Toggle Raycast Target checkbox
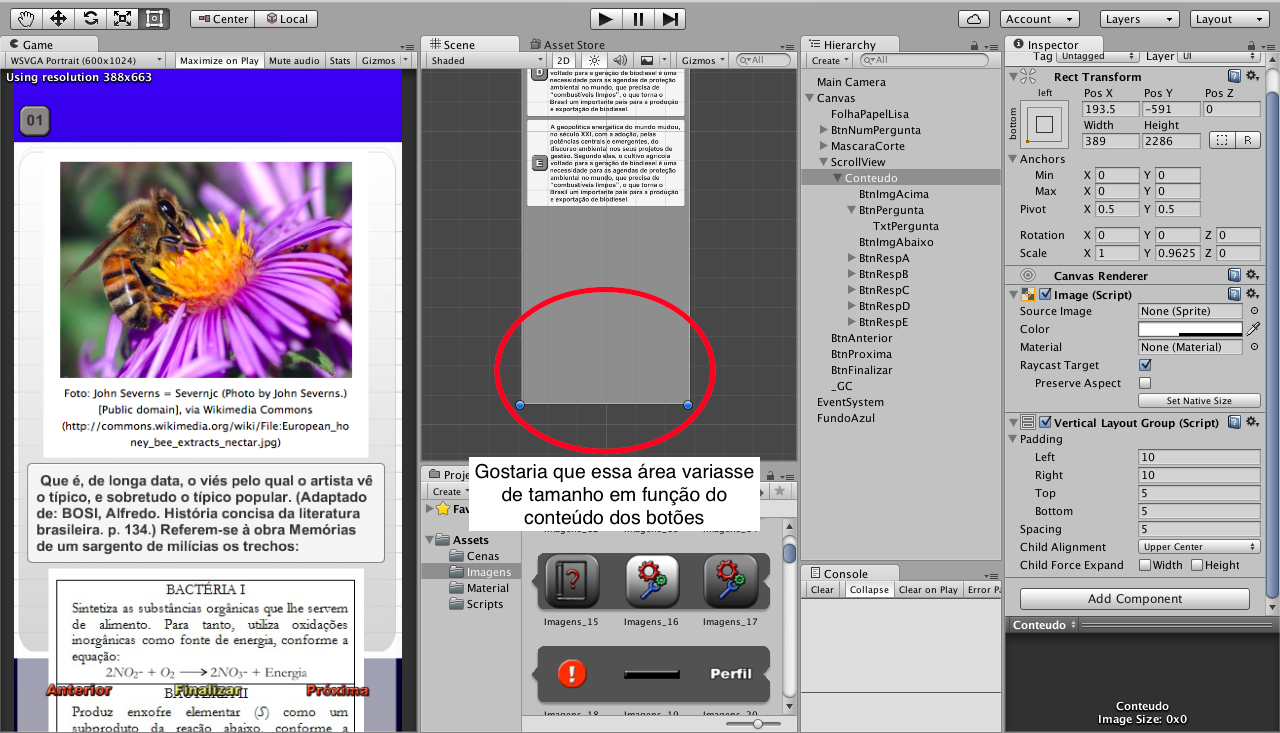This screenshot has width=1280, height=733. click(x=1146, y=365)
